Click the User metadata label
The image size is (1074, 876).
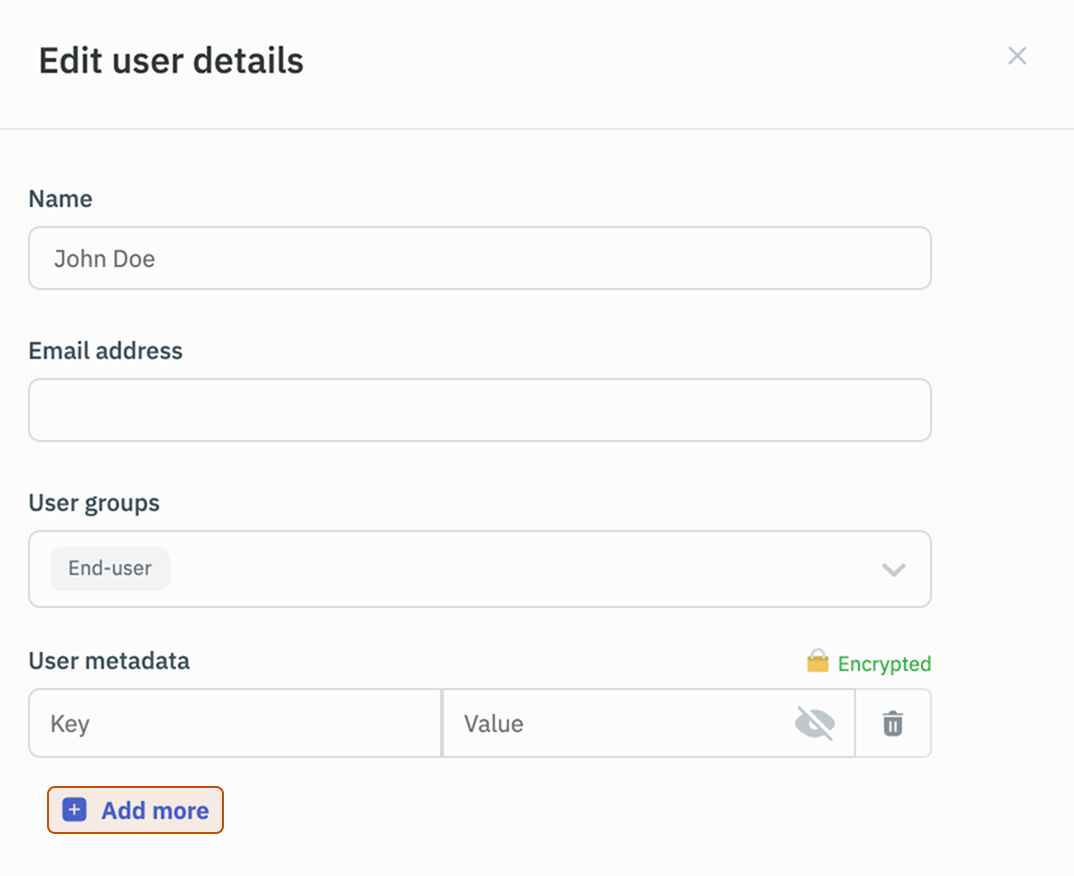tap(109, 661)
